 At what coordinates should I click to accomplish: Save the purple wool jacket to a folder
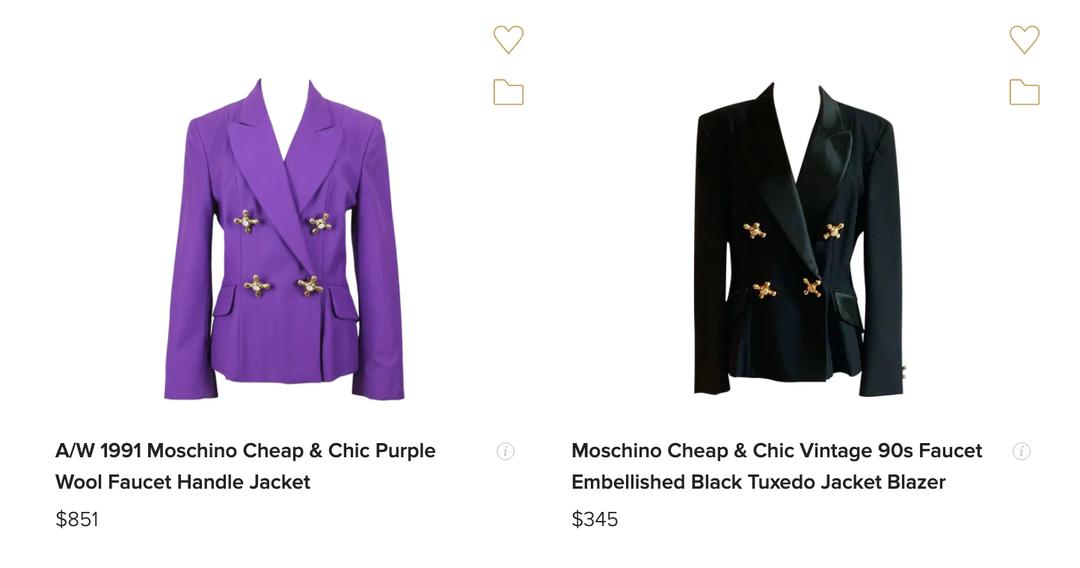[x=508, y=92]
